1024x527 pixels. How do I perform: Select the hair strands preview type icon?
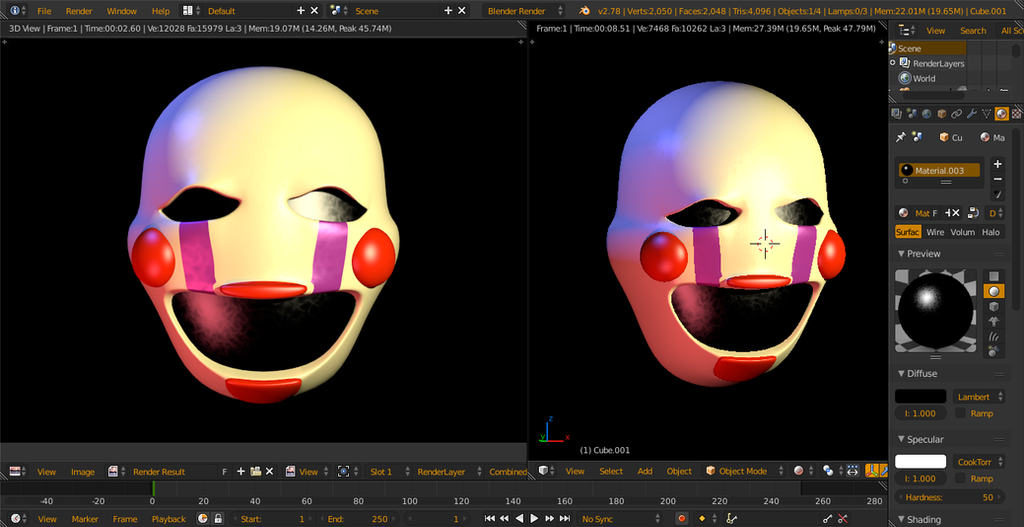pyautogui.click(x=993, y=336)
